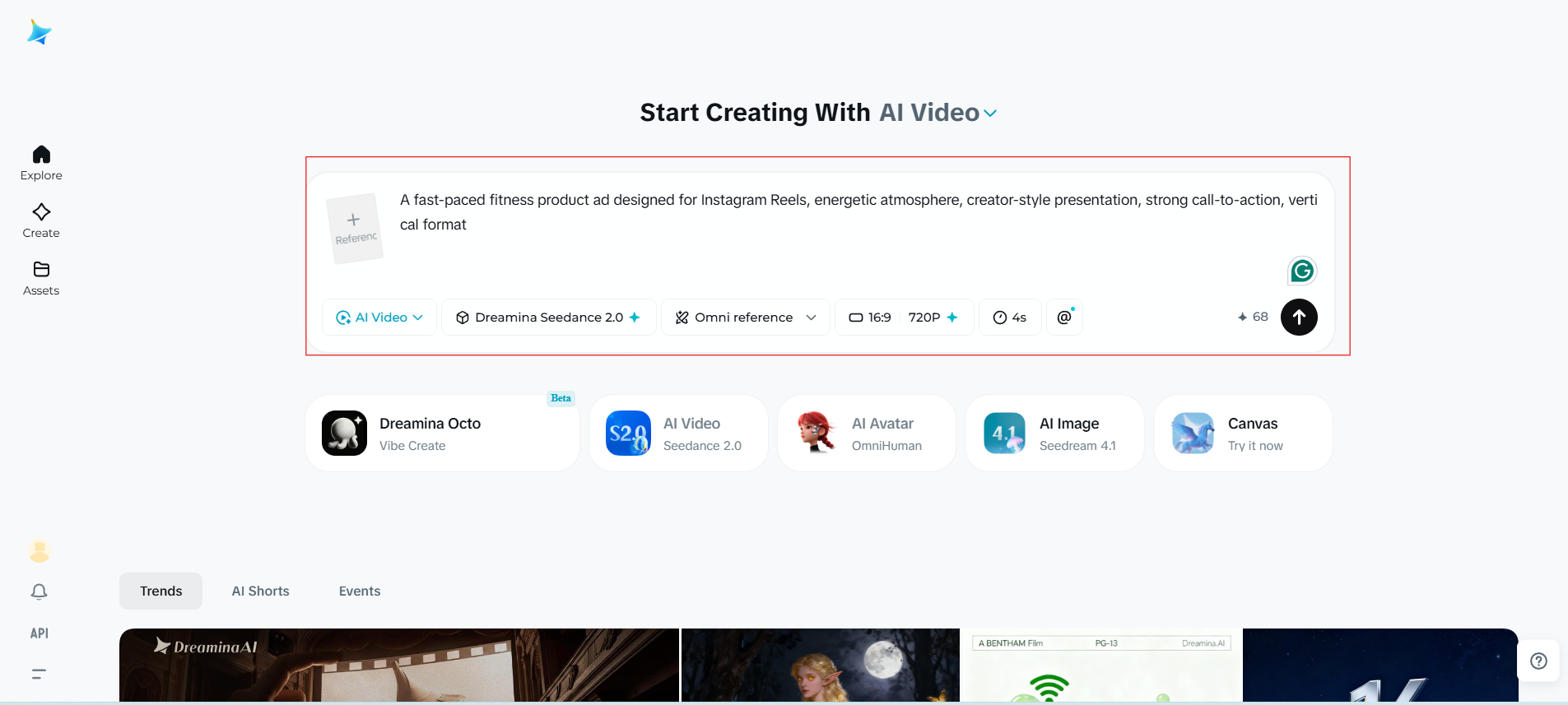This screenshot has height=705, width=1568.
Task: Open the dark blue starry thumbnail
Action: [1380, 665]
